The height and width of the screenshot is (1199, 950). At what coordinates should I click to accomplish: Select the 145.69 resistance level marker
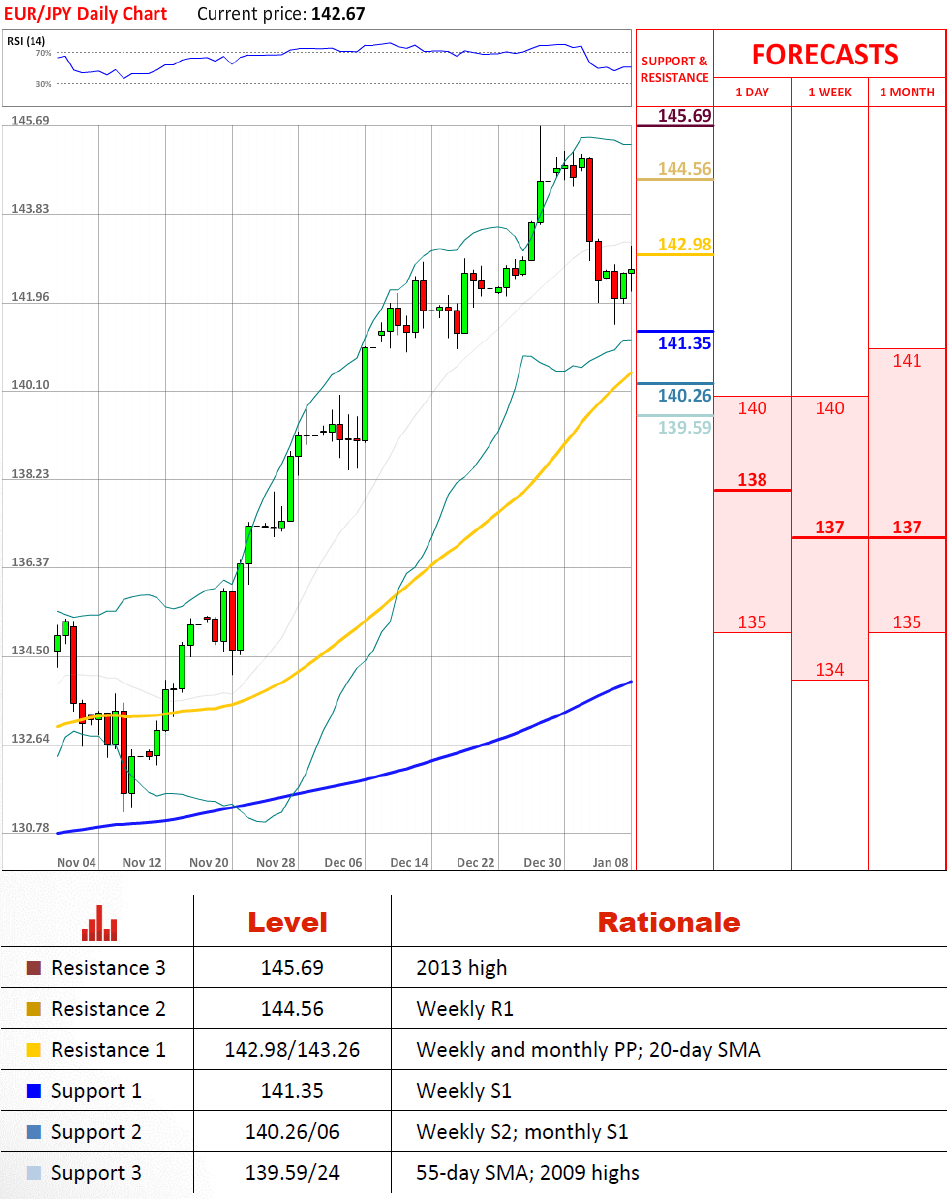pyautogui.click(x=685, y=116)
